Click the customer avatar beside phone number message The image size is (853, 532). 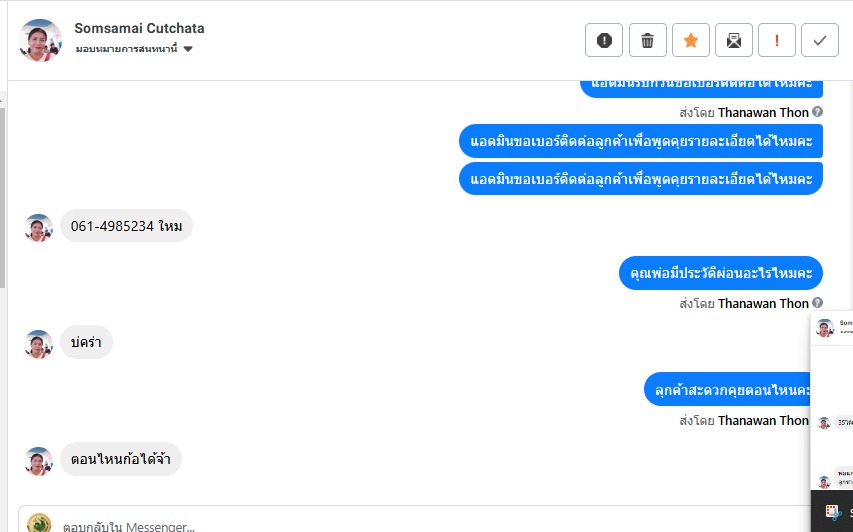click(39, 227)
